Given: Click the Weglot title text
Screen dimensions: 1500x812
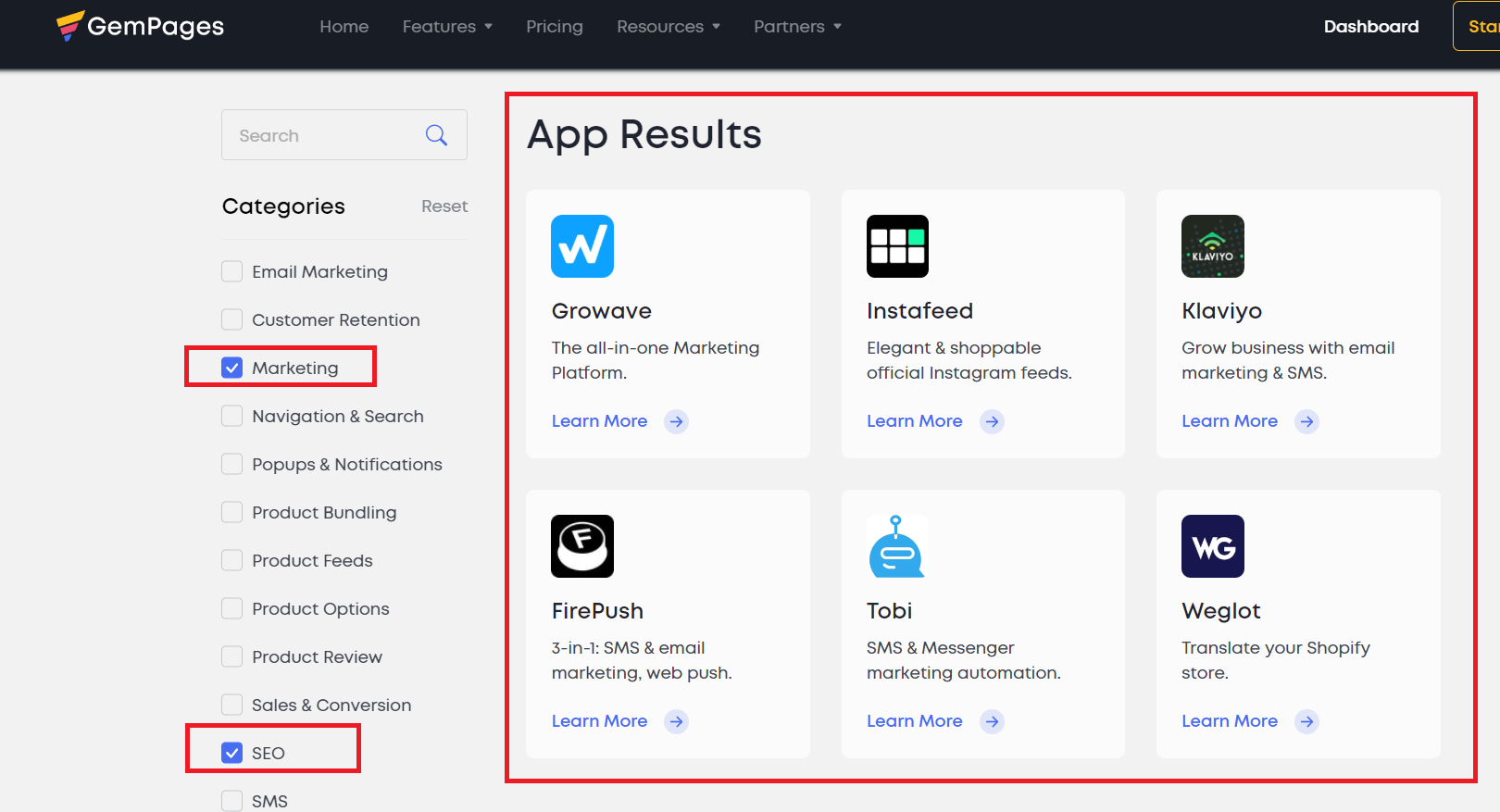Looking at the screenshot, I should point(1221,611).
